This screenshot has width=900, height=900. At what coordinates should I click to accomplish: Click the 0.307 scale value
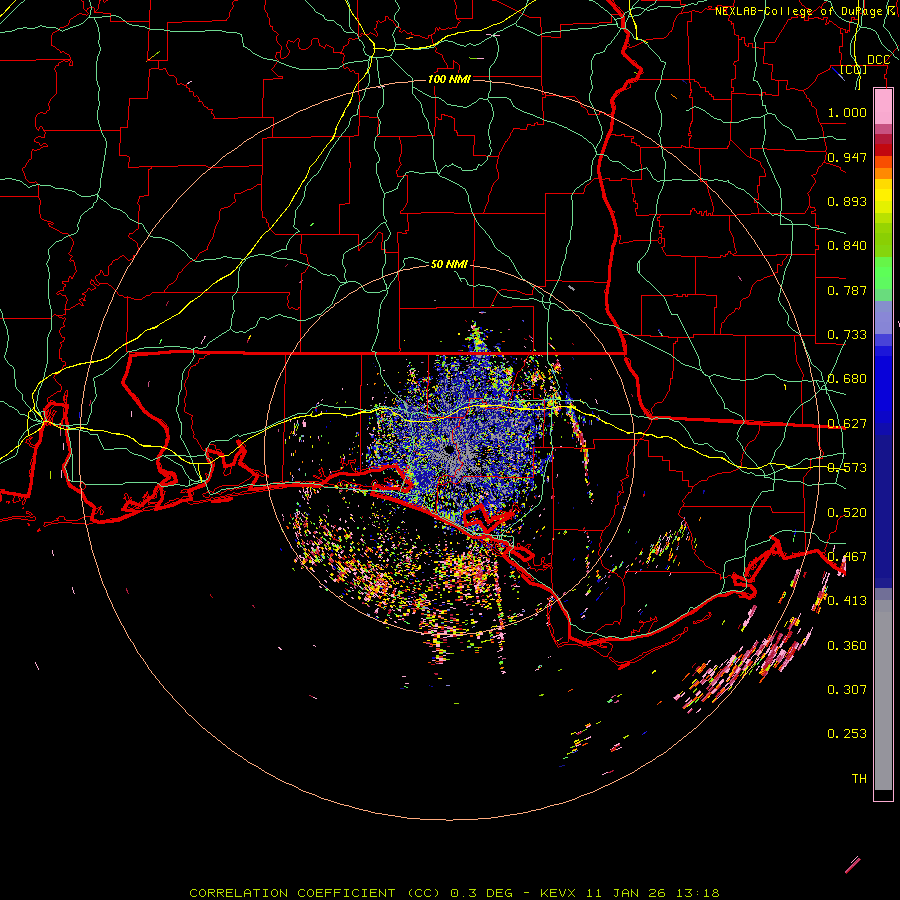847,689
